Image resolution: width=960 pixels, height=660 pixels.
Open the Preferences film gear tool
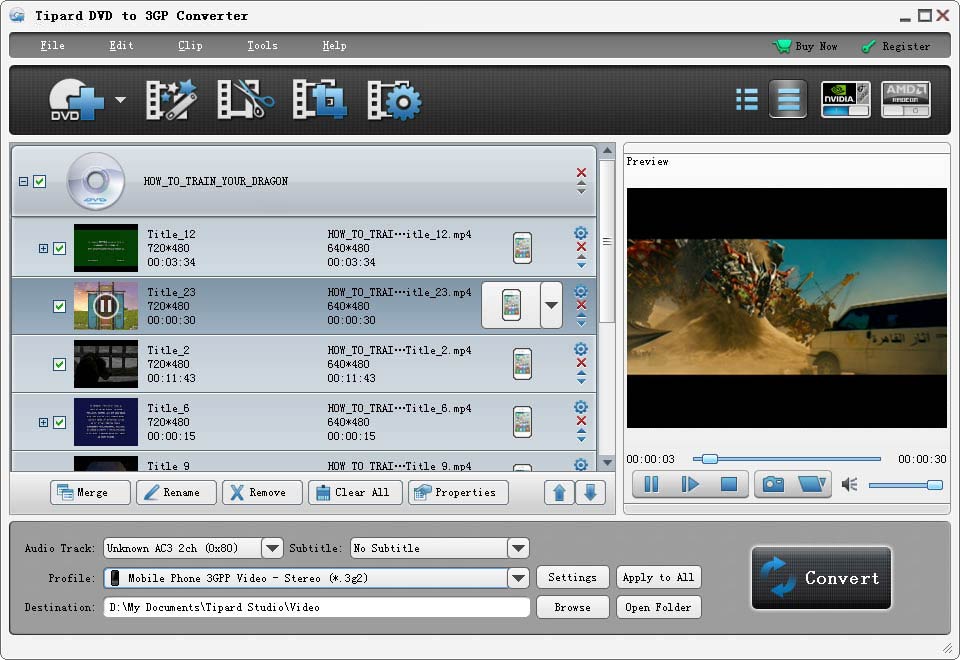[x=394, y=100]
